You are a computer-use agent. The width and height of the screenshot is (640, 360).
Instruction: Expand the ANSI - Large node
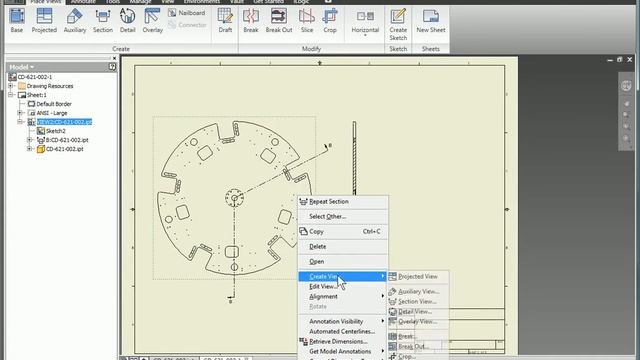pos(20,113)
